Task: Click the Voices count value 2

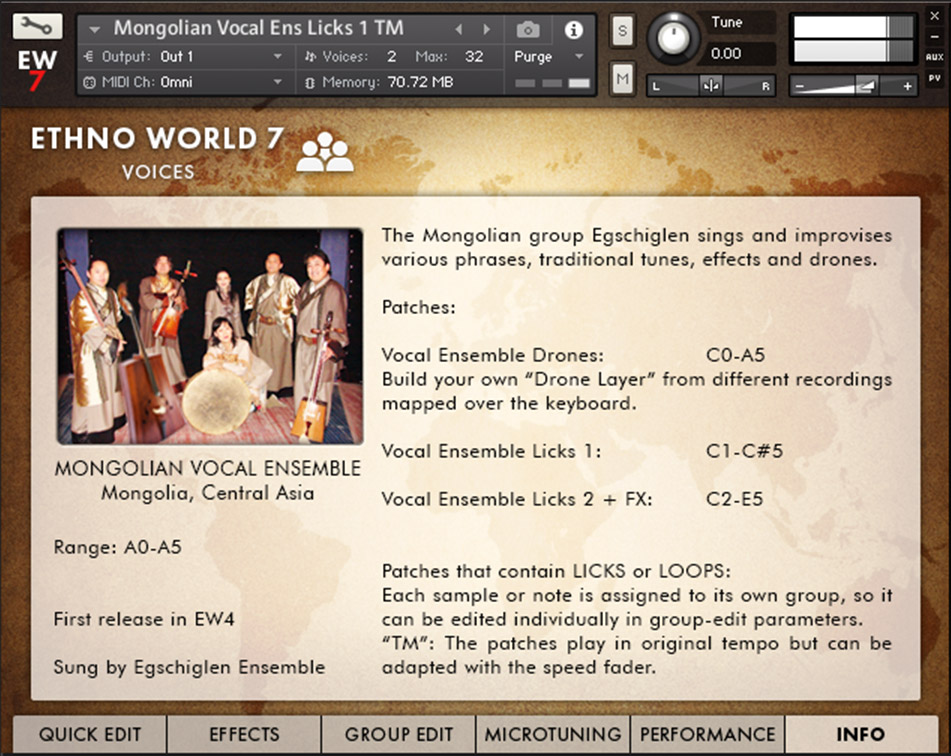Action: [391, 56]
